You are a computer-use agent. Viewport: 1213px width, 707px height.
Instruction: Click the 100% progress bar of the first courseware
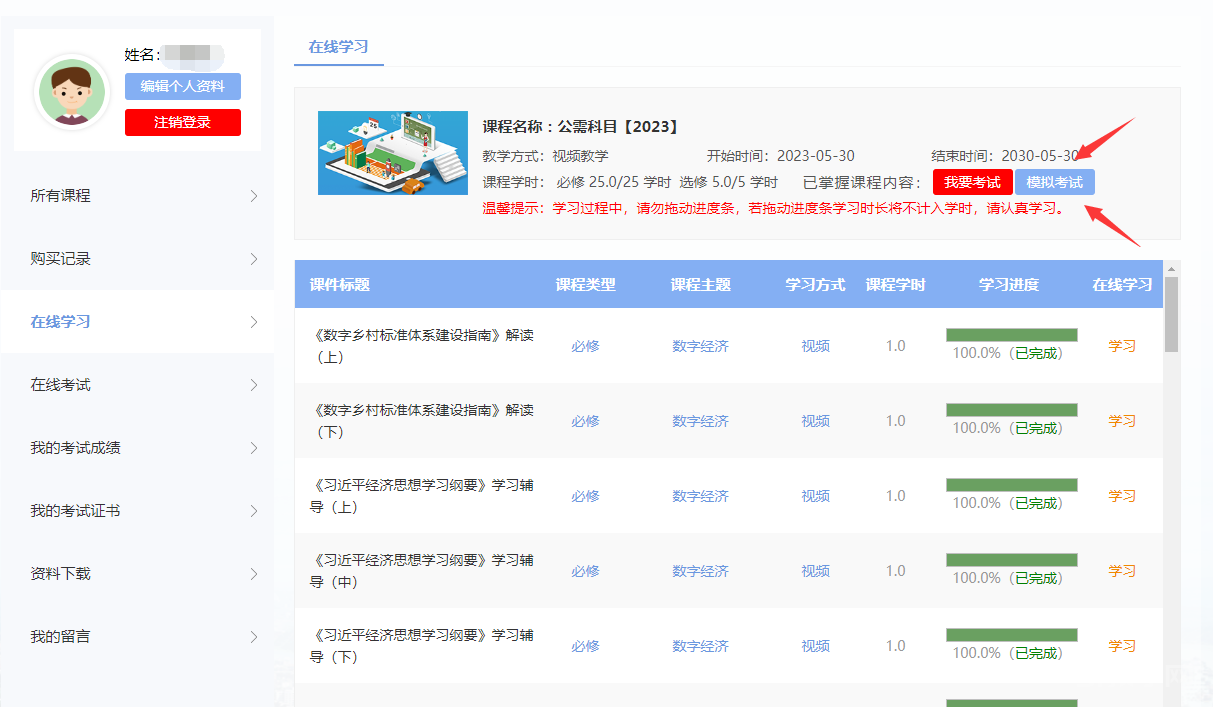[x=1011, y=333]
